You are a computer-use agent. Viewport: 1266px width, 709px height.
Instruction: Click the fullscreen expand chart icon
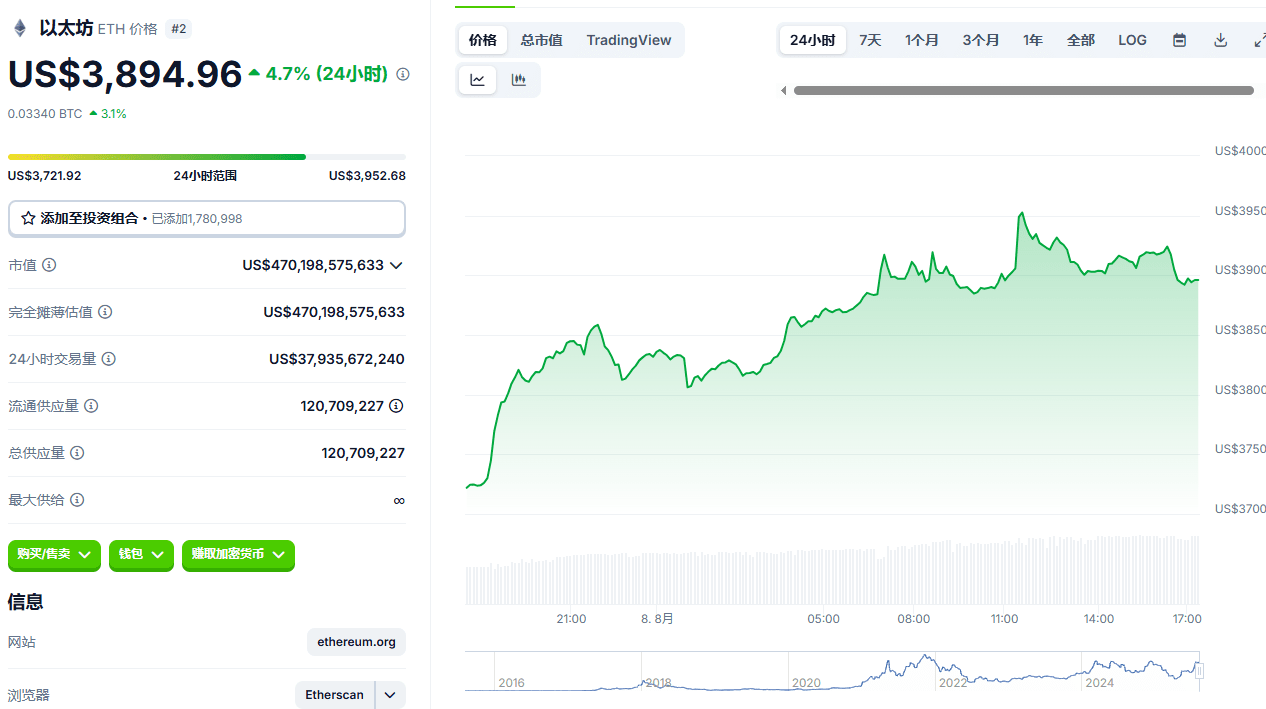point(1258,40)
